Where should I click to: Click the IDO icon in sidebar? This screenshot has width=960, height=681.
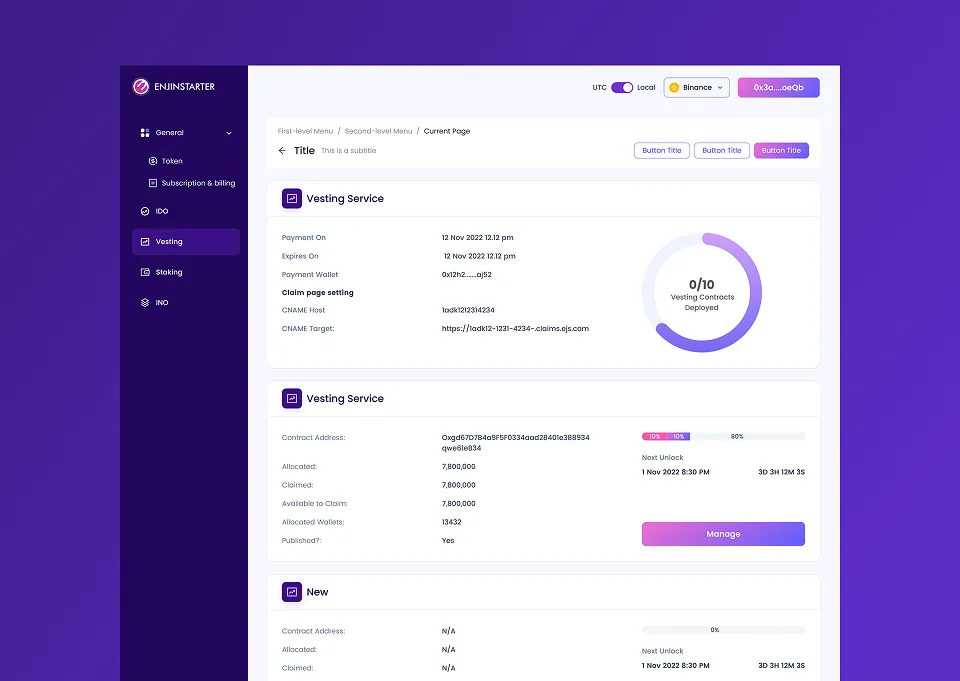point(145,211)
